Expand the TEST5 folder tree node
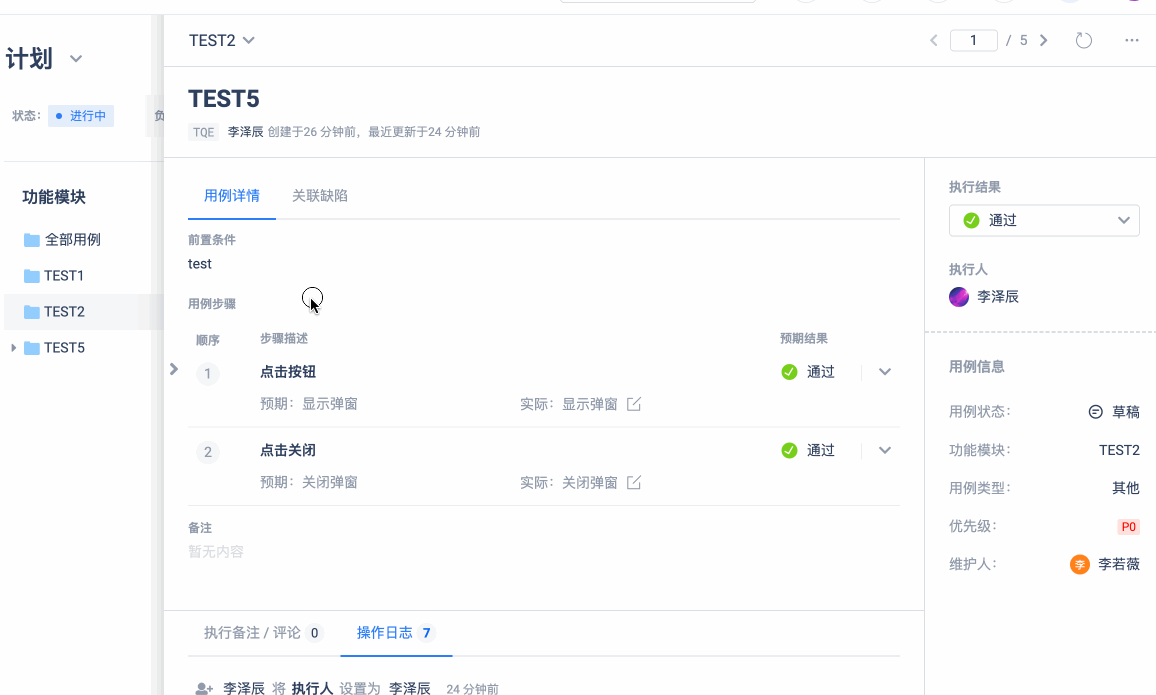The width and height of the screenshot is (1156, 695). (13, 348)
